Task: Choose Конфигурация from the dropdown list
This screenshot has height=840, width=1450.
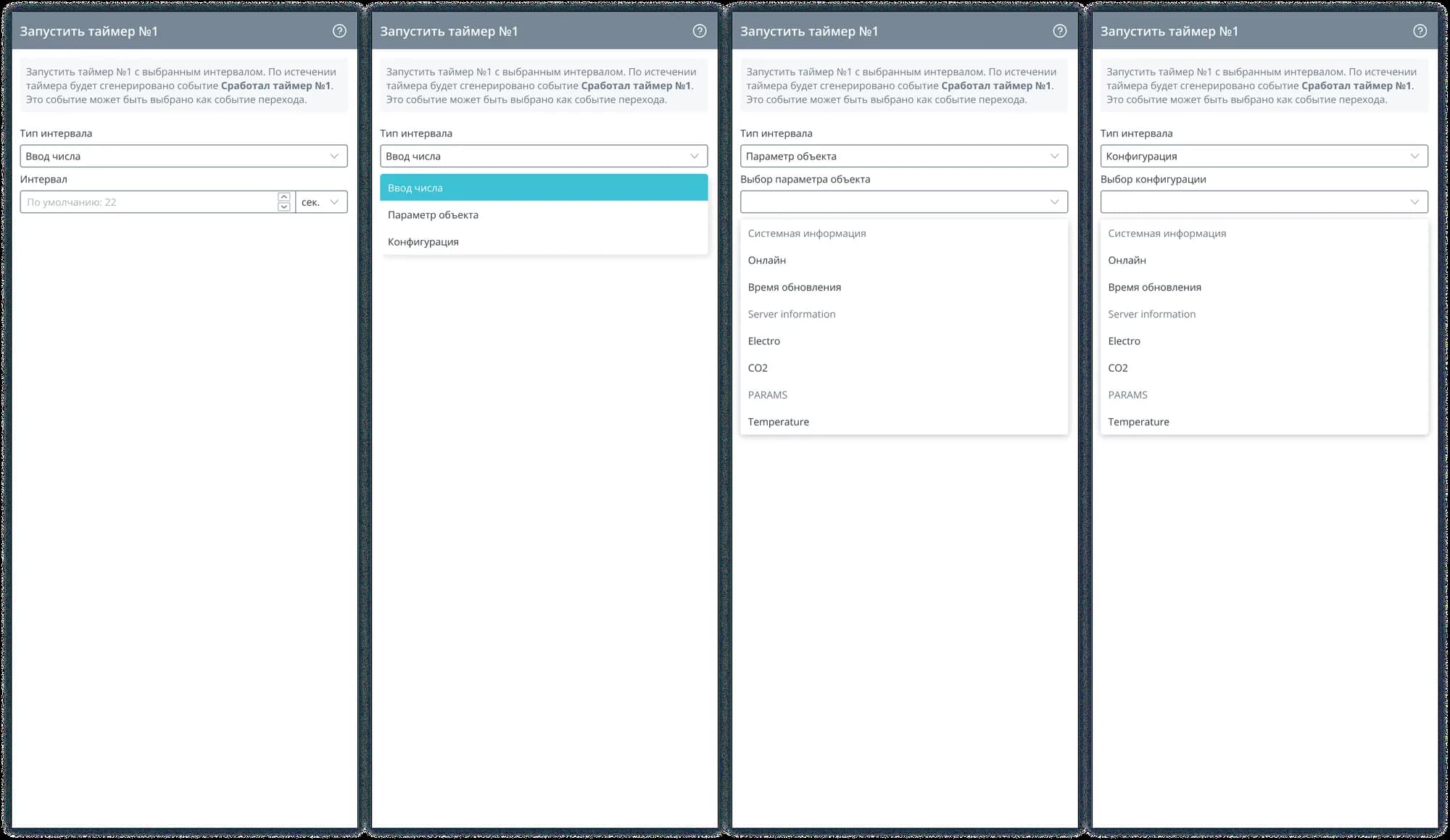Action: (x=423, y=242)
